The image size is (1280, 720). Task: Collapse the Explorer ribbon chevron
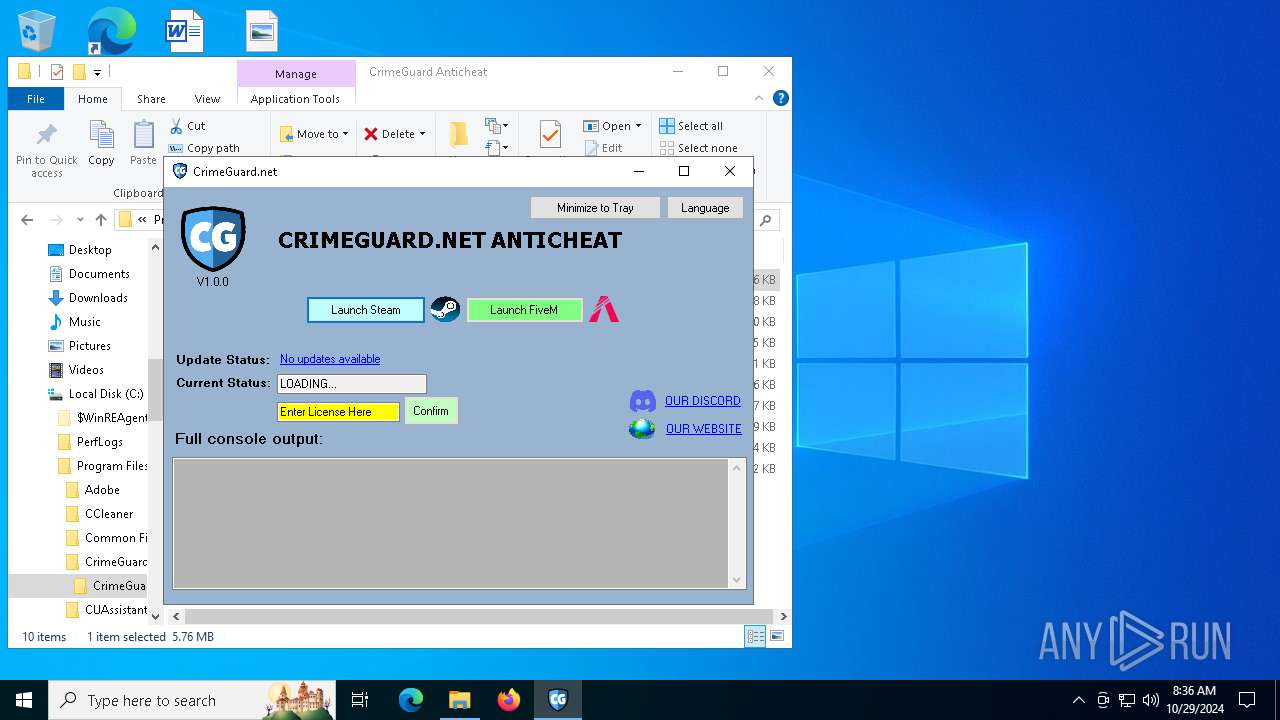(x=760, y=98)
